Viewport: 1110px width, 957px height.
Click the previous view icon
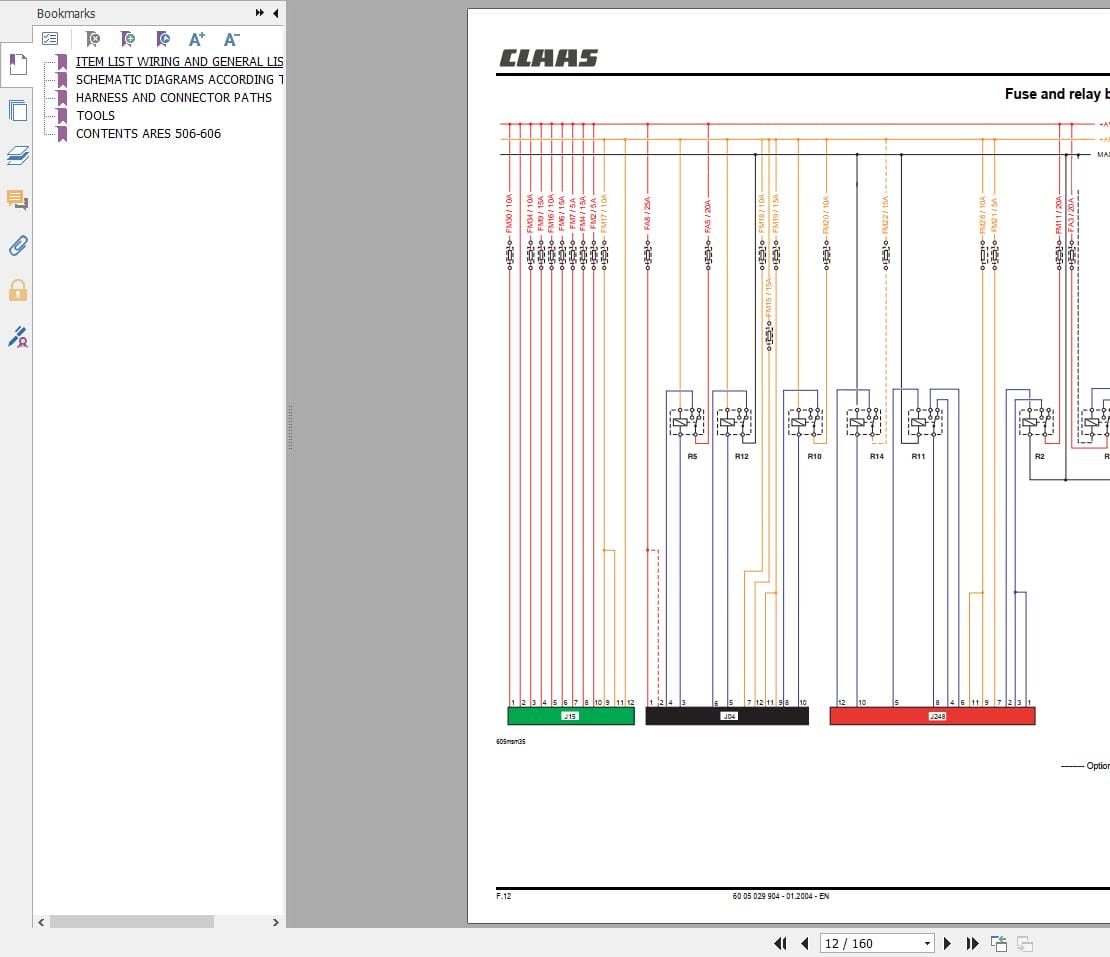pos(999,944)
